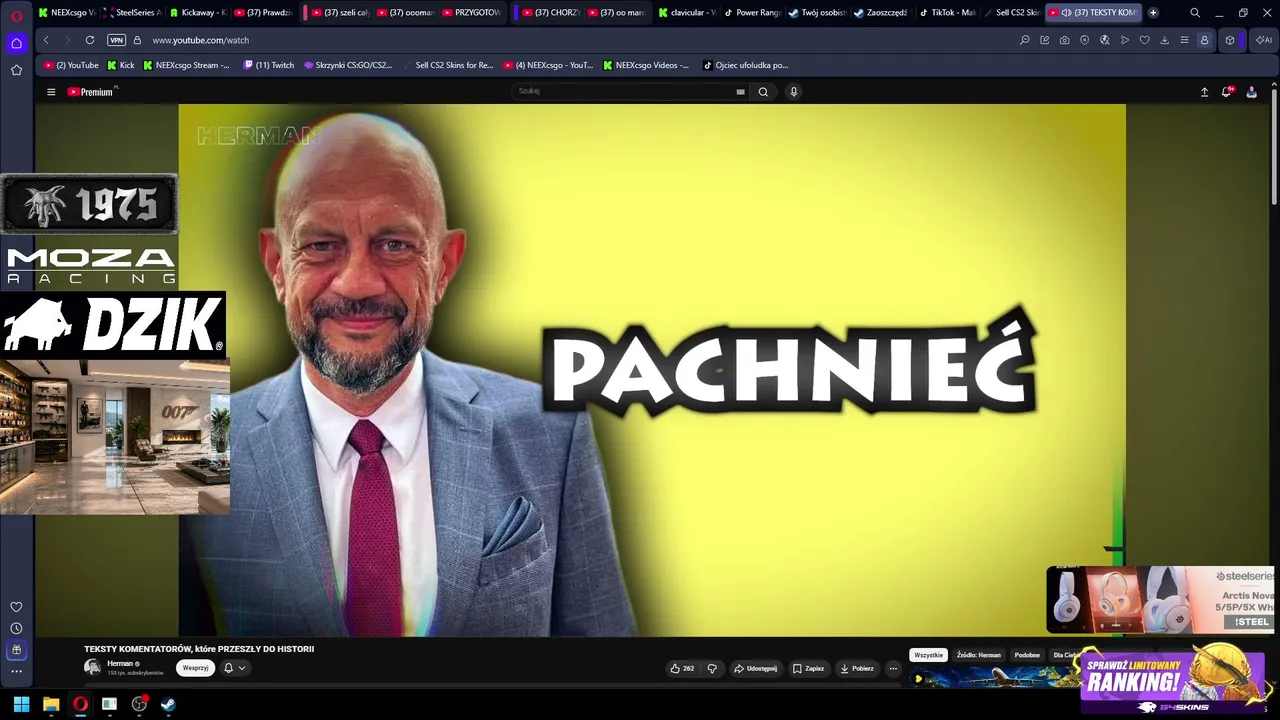Switch to the Power Rangers tab

click(752, 13)
